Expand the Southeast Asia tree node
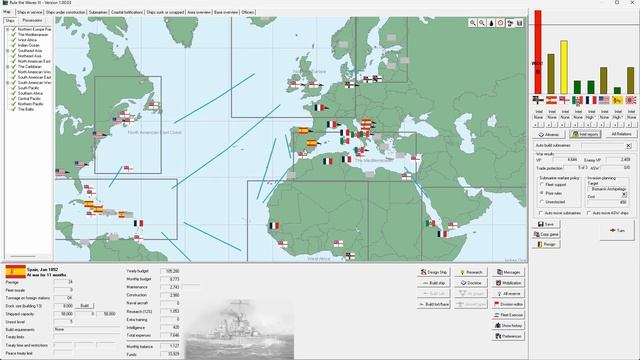Screen dimensions: 640x360 click(7, 51)
